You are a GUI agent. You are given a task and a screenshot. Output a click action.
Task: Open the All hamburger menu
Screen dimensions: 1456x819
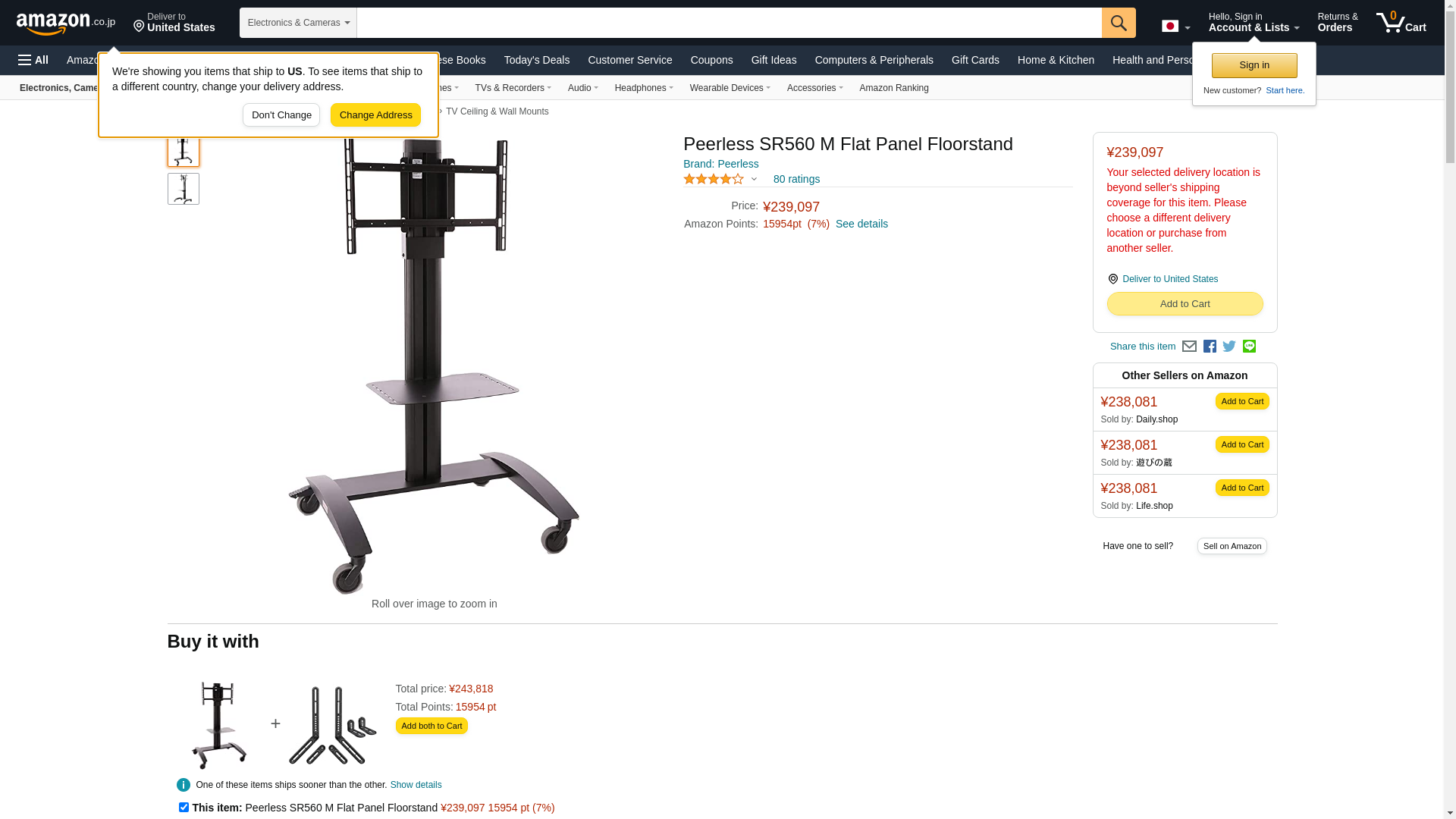pyautogui.click(x=33, y=60)
